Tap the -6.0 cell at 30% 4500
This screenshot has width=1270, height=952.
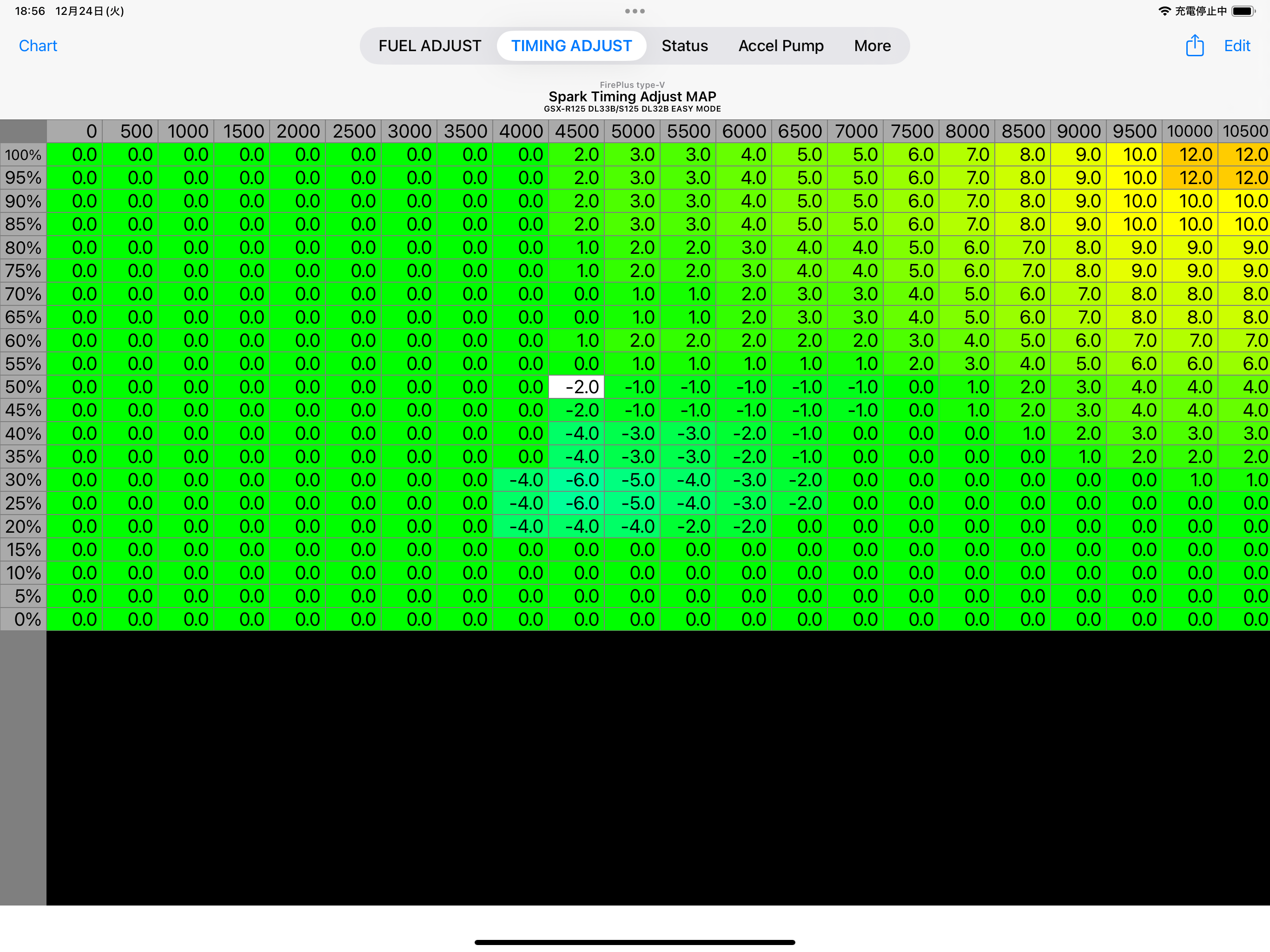(x=576, y=480)
